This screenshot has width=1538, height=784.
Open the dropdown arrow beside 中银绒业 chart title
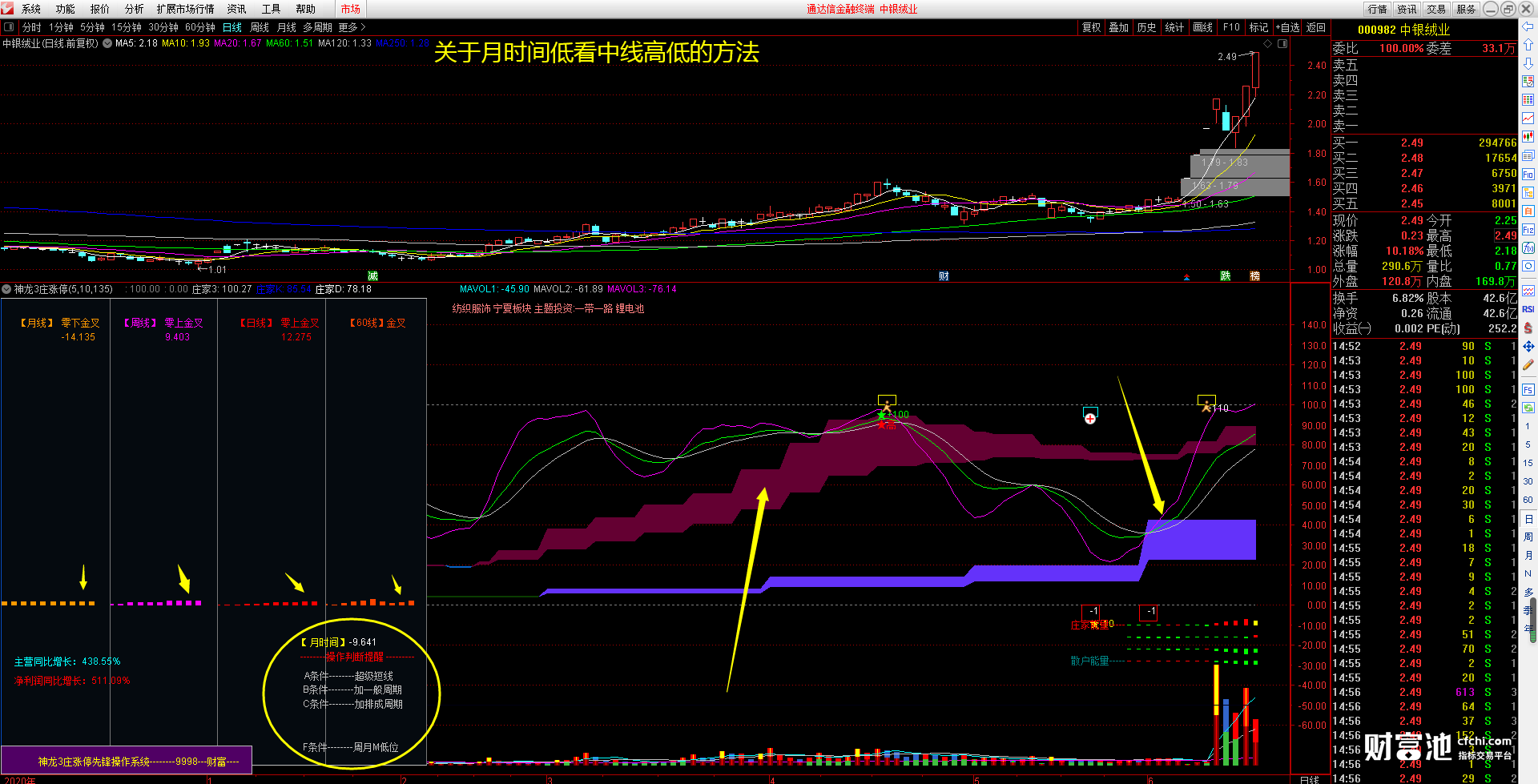[107, 43]
